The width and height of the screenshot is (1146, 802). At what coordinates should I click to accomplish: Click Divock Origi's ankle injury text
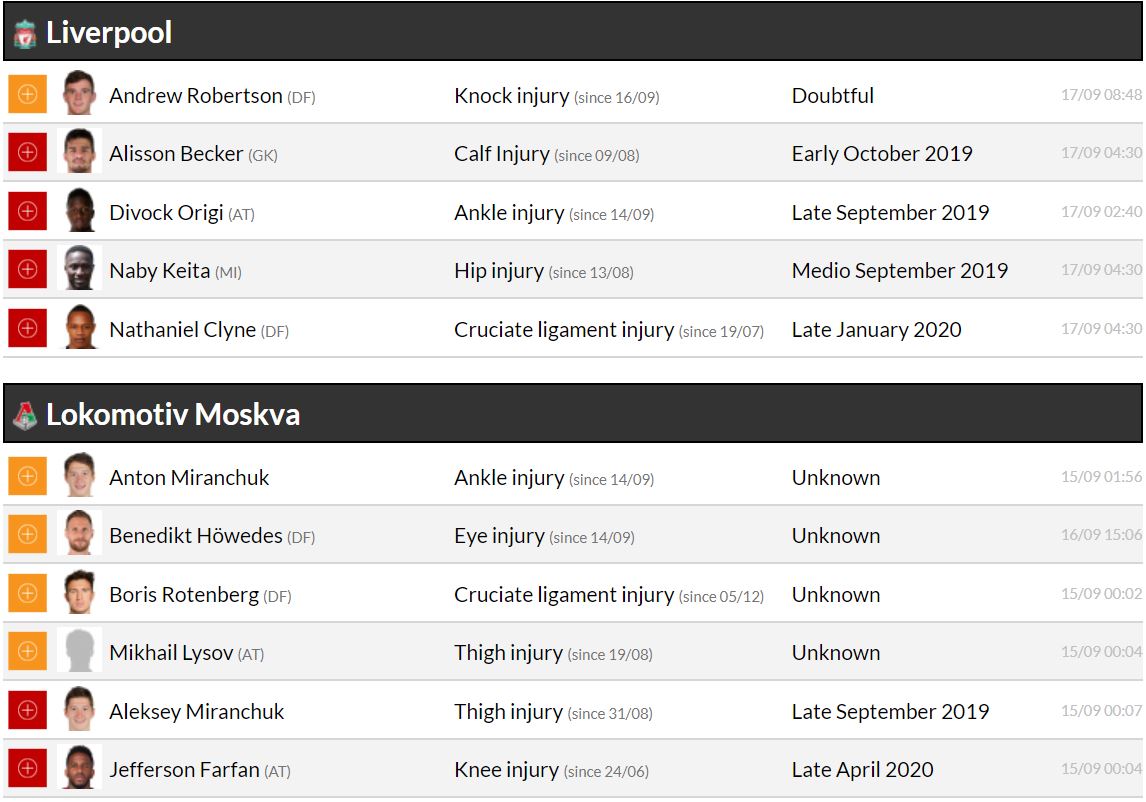(x=509, y=213)
